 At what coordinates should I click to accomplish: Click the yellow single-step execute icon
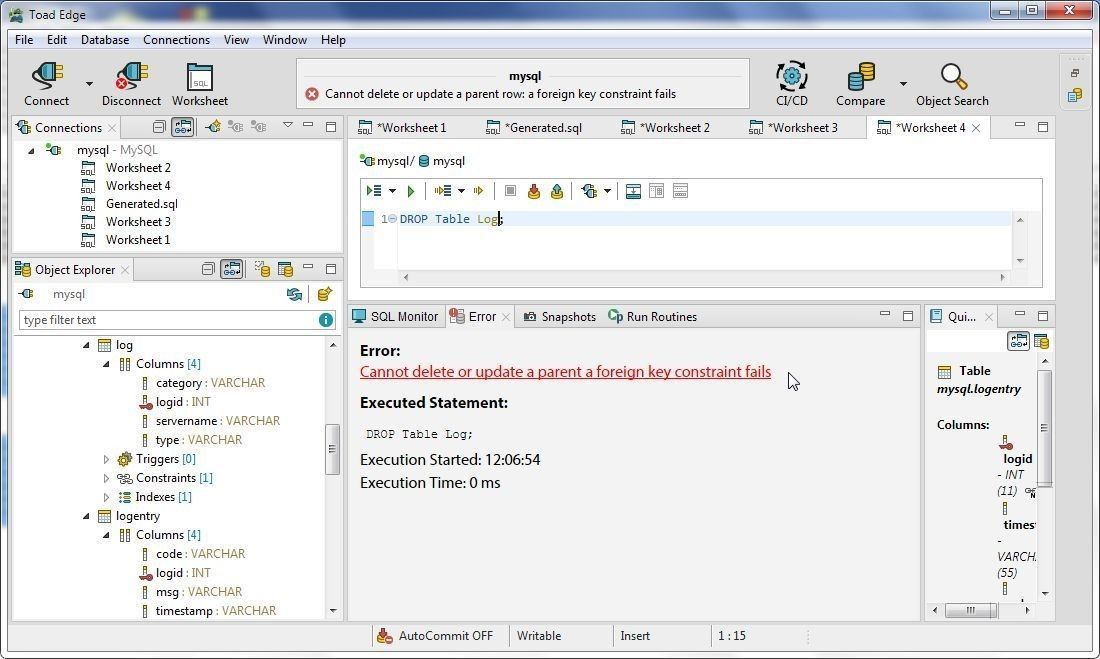[478, 191]
